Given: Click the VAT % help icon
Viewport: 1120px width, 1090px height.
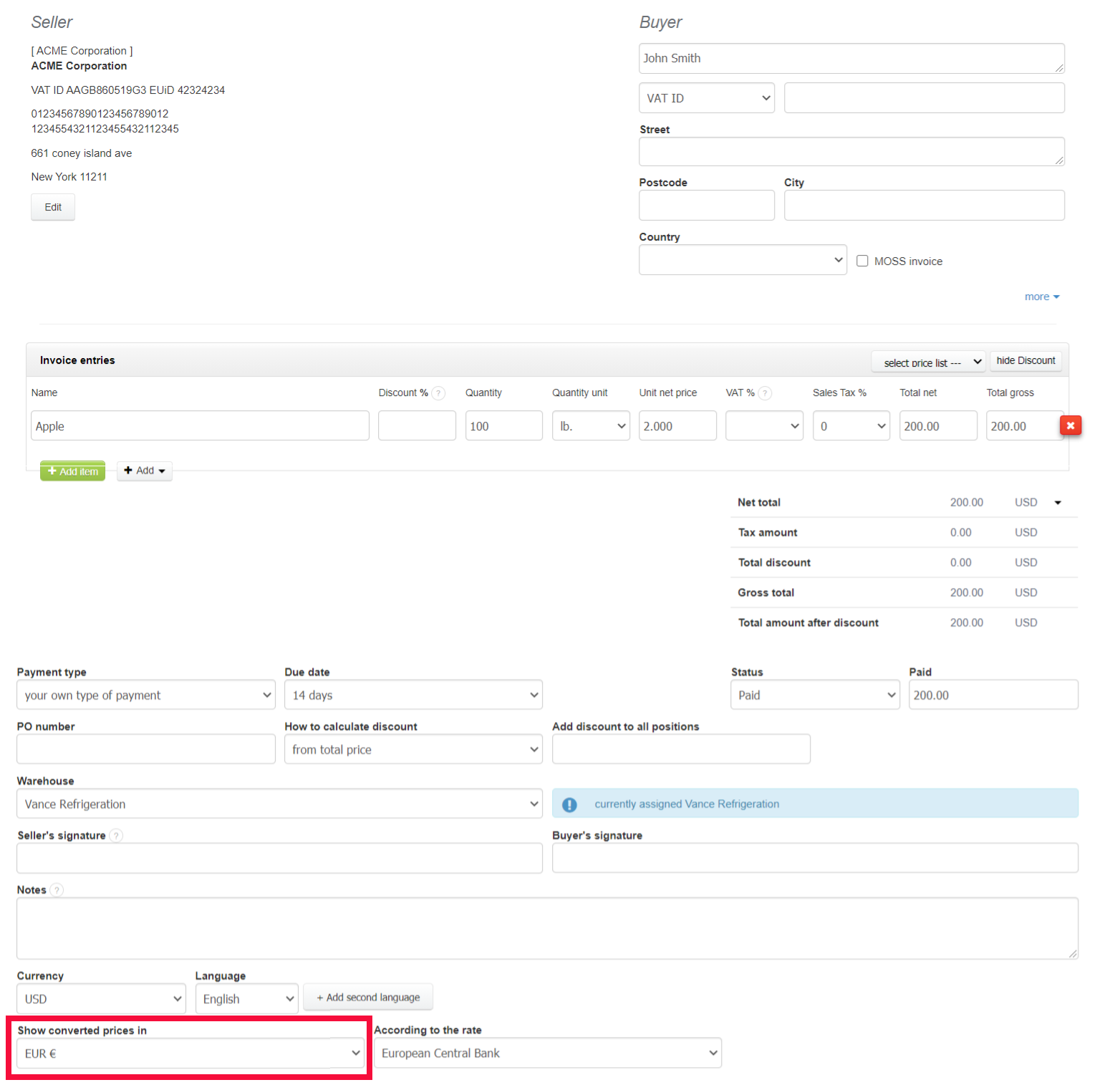Looking at the screenshot, I should click(765, 393).
